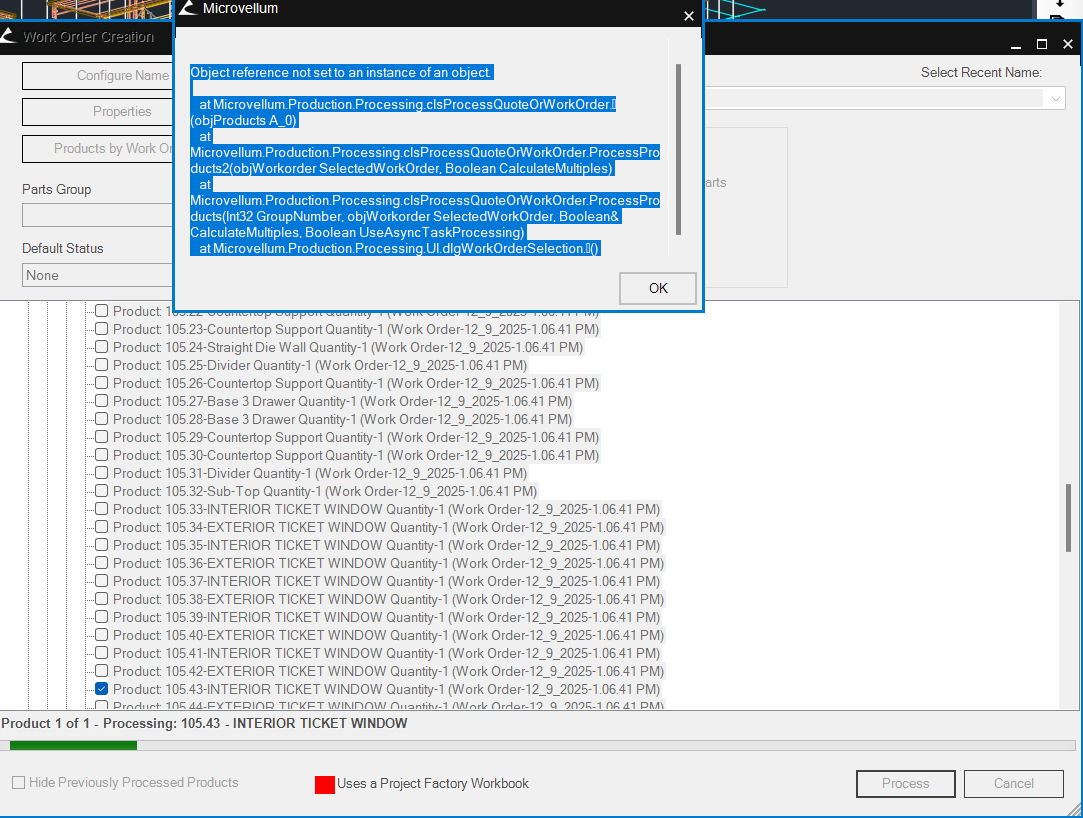The image size is (1083, 818).
Task: Check Product 105.29-Countertop Support checkbox
Action: coord(102,437)
